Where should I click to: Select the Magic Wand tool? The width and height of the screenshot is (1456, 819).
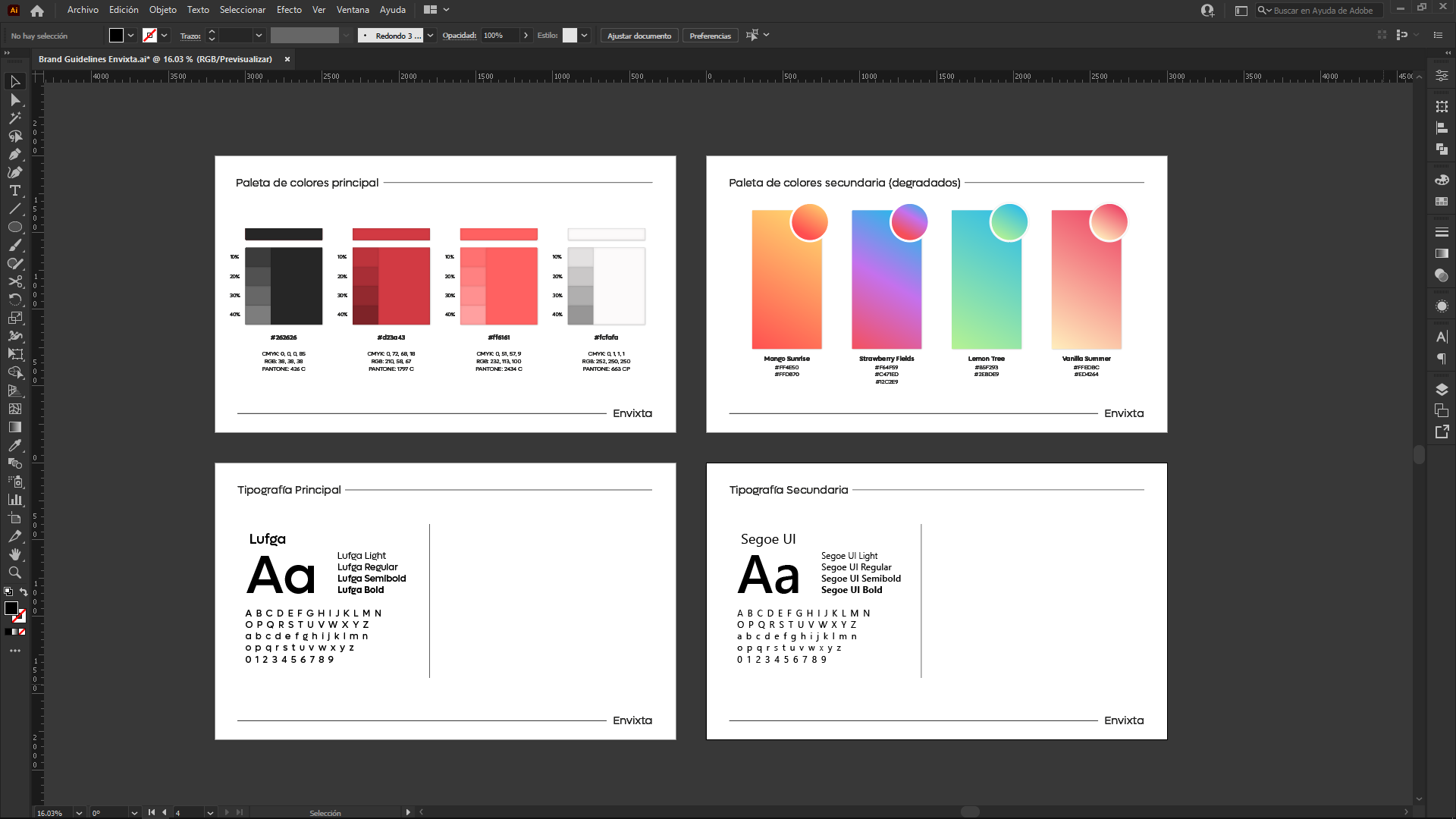coord(15,118)
